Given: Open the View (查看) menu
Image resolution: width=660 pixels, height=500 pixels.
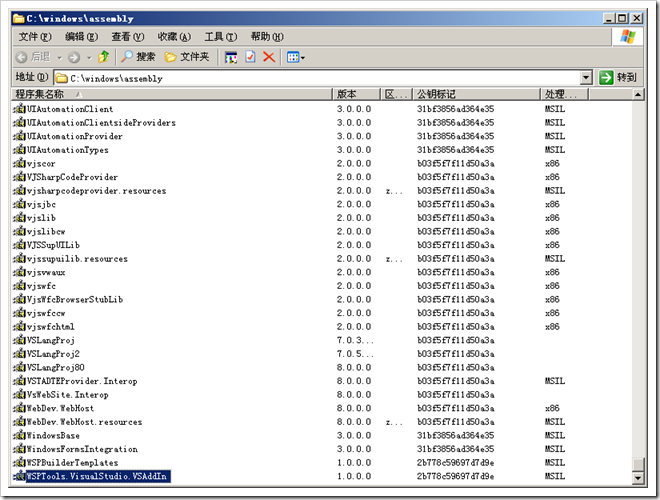Looking at the screenshot, I should click(x=128, y=37).
